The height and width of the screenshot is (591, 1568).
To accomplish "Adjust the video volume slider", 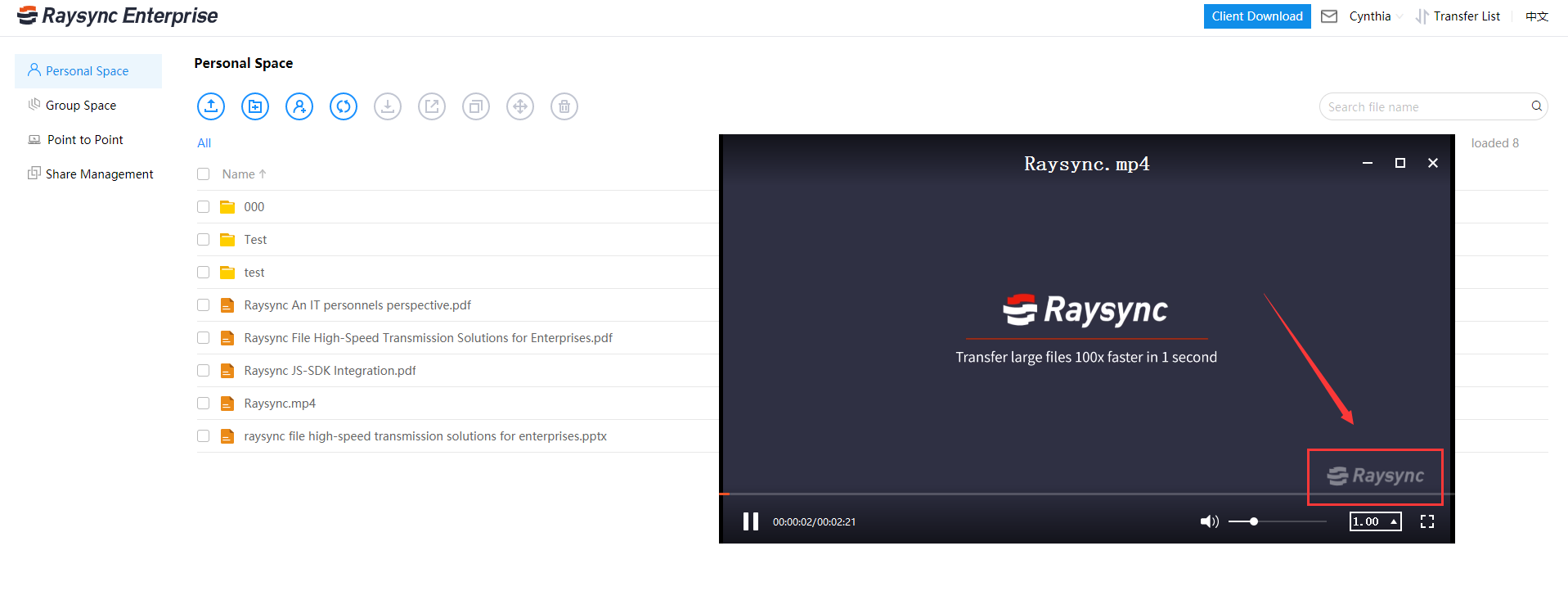I will (1277, 521).
